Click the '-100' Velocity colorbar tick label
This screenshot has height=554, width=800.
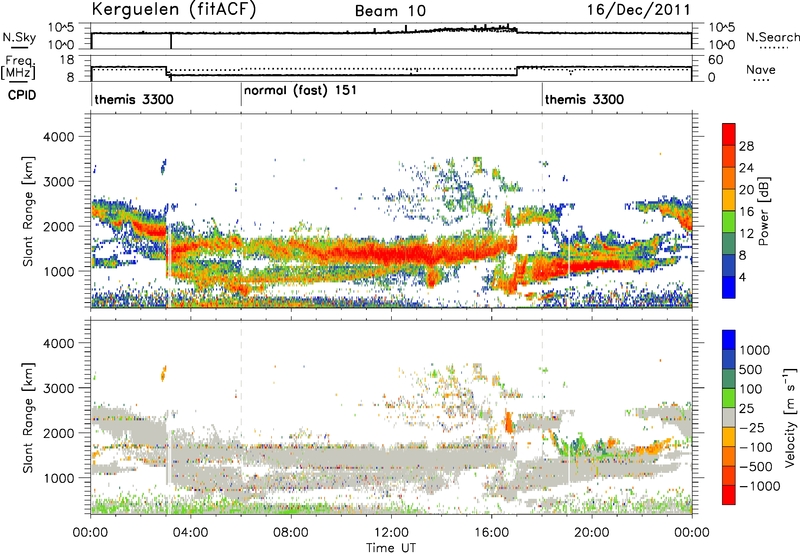756,447
